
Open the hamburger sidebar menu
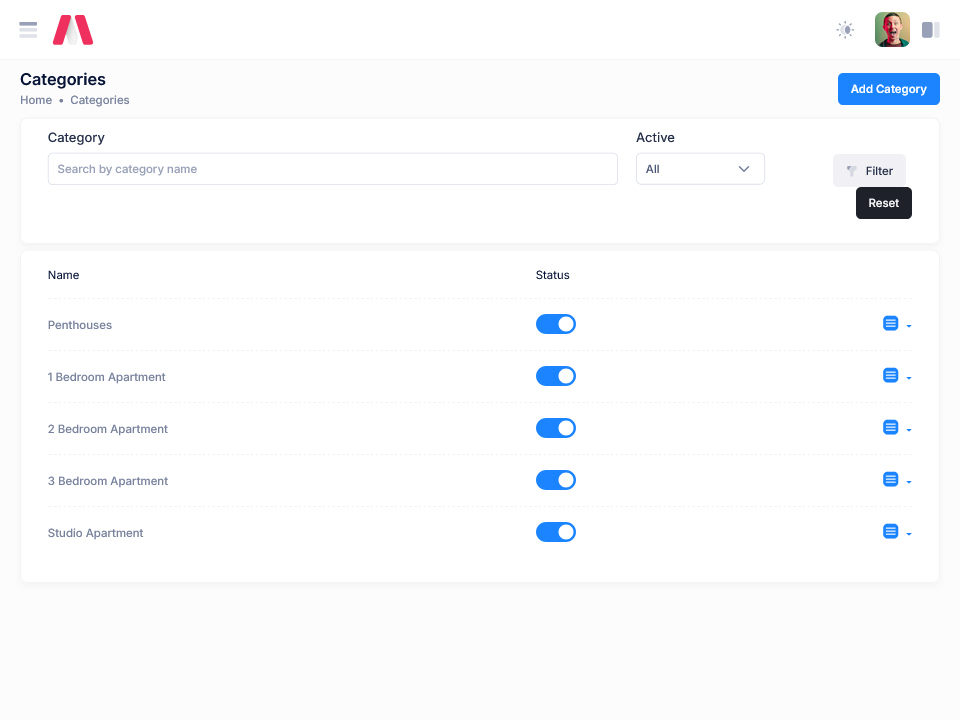28,30
